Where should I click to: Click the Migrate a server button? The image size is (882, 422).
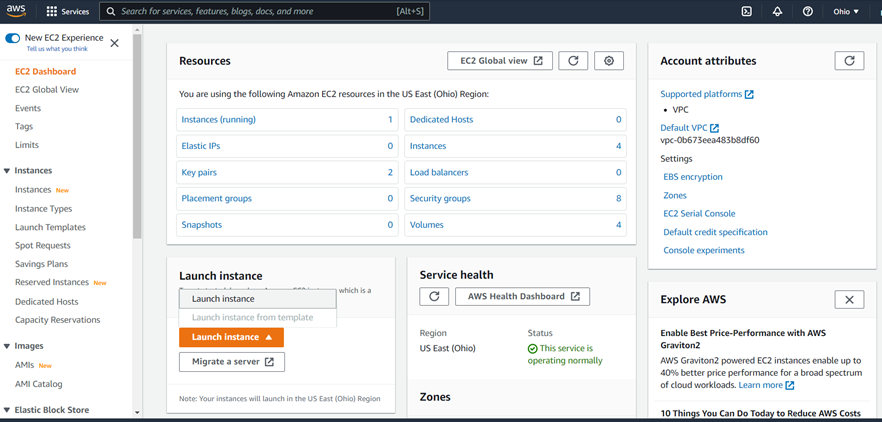(232, 362)
